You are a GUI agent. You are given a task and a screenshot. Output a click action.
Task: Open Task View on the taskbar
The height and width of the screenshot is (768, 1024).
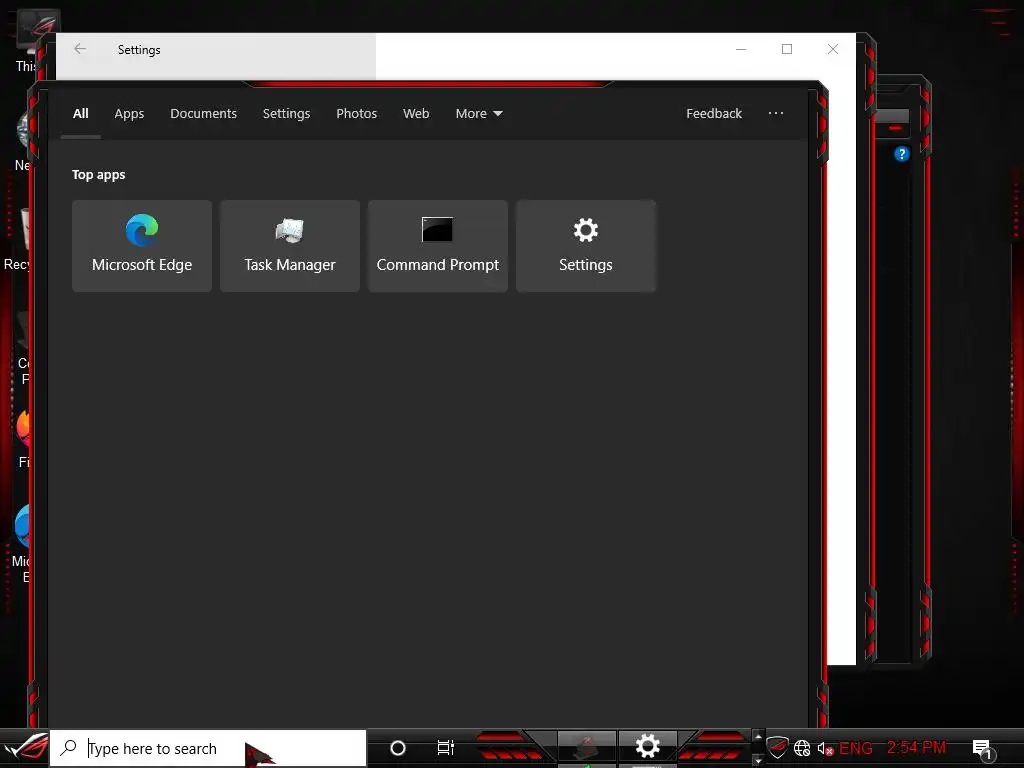point(445,748)
